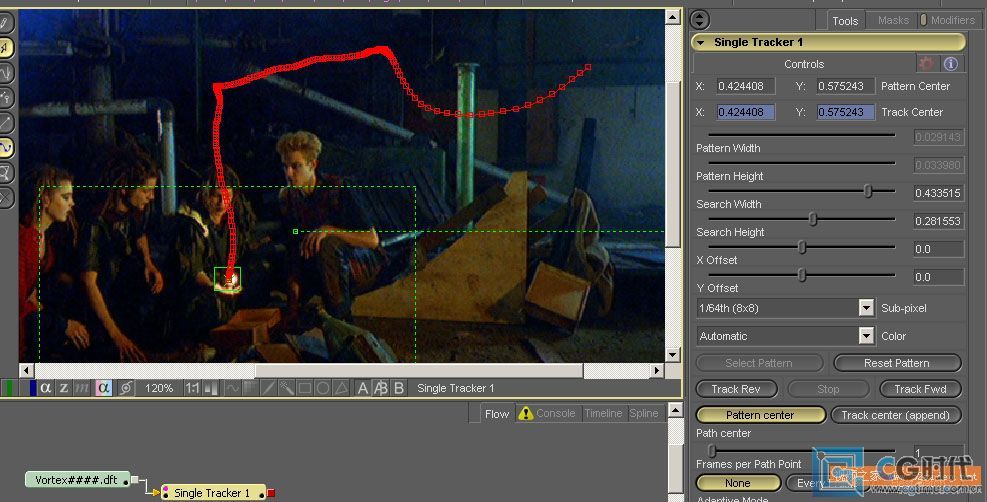Click the swirl icon beside 120% zoom
The width and height of the screenshot is (987, 502).
pyautogui.click(x=126, y=388)
